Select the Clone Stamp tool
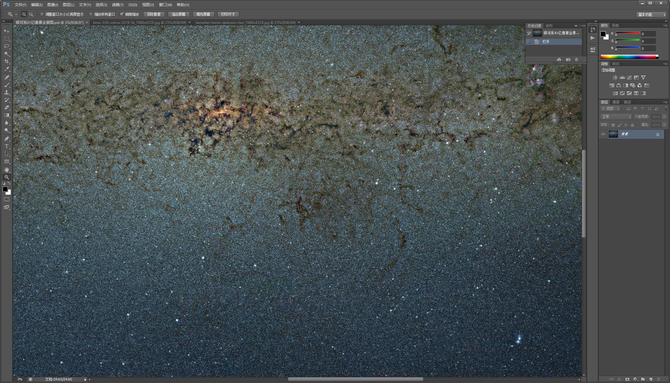Image resolution: width=670 pixels, height=383 pixels. click(x=6, y=92)
